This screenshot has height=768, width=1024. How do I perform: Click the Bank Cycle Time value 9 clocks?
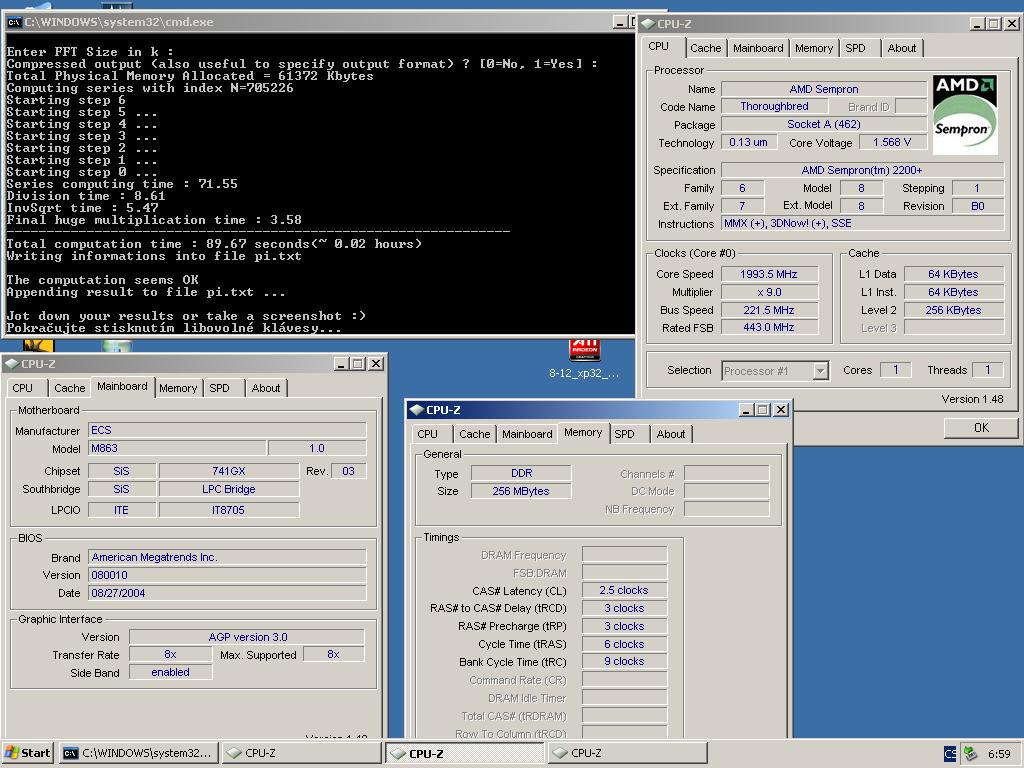(624, 662)
